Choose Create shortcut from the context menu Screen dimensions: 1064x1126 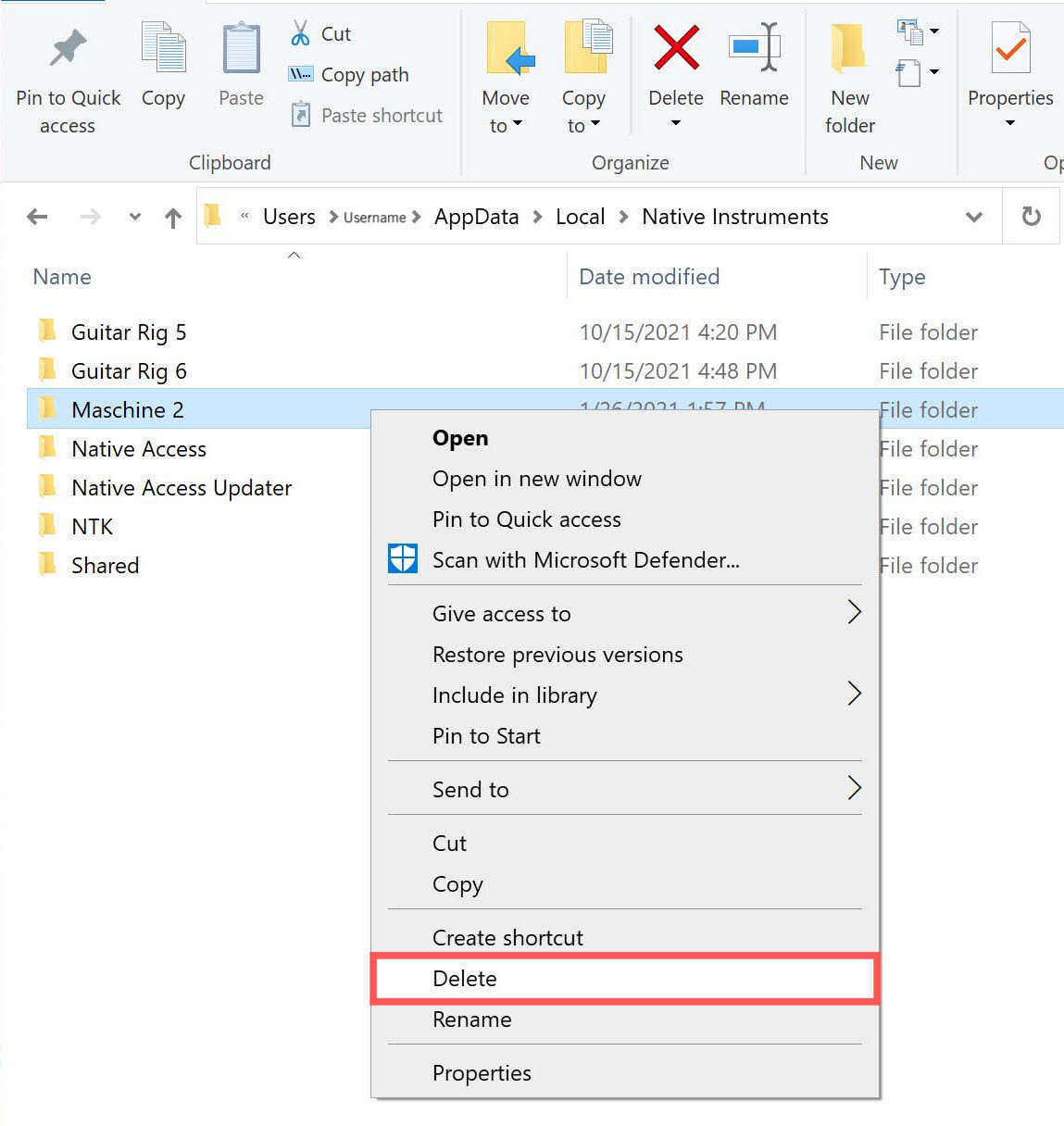point(507,938)
